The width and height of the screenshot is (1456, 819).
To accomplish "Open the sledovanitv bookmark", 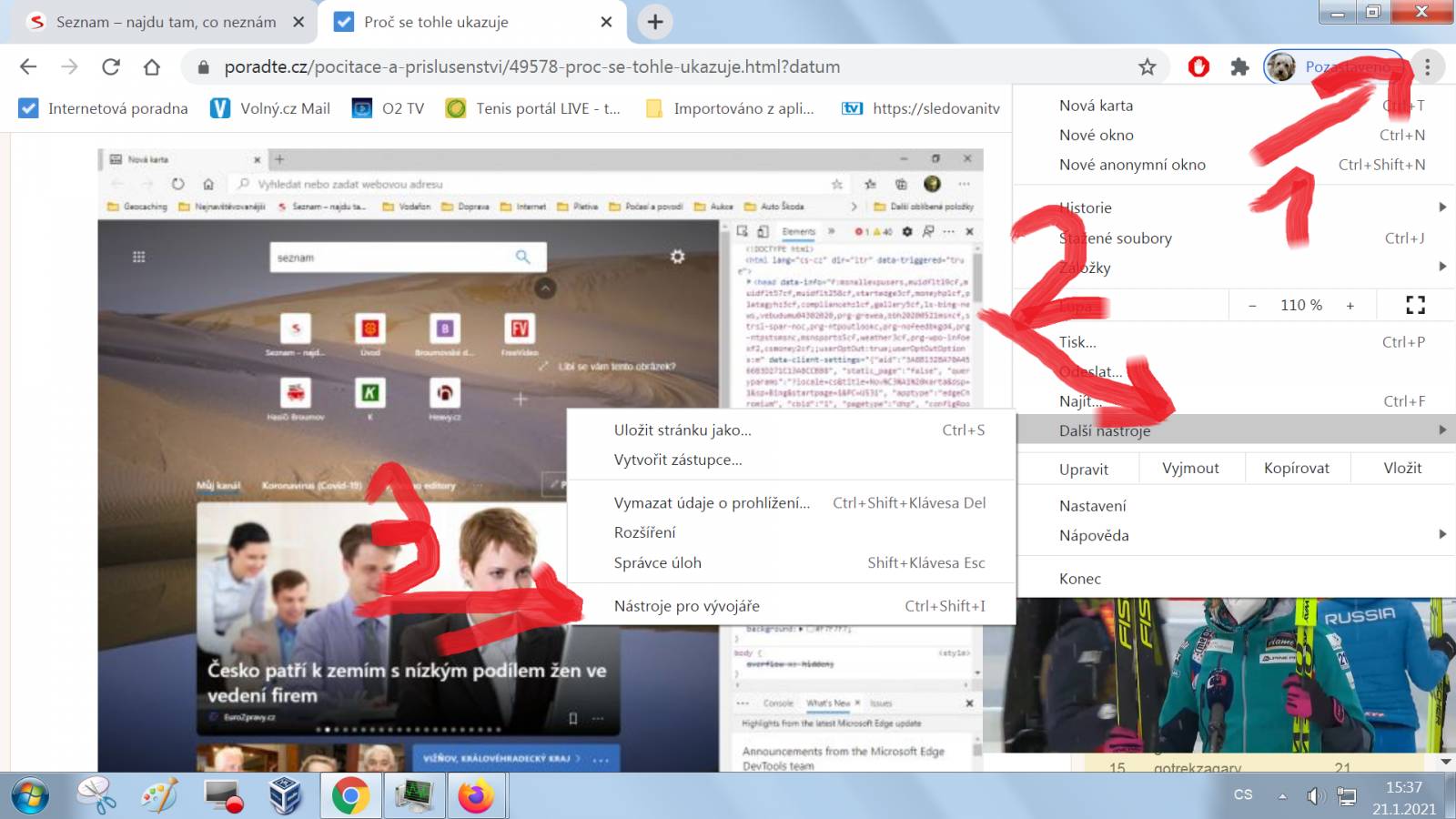I will (921, 108).
